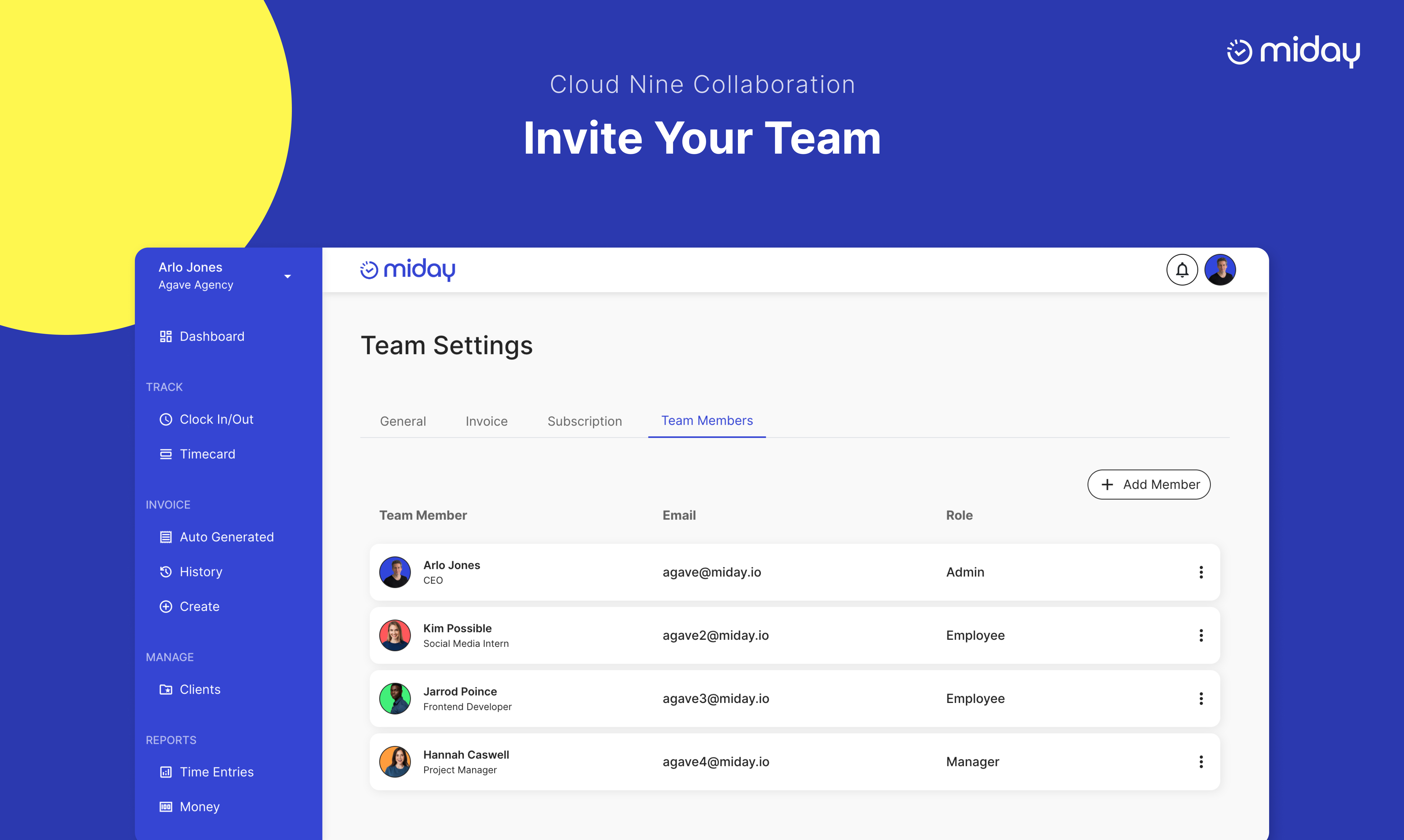Click the Add Member button
This screenshot has height=840, width=1404.
(1149, 485)
